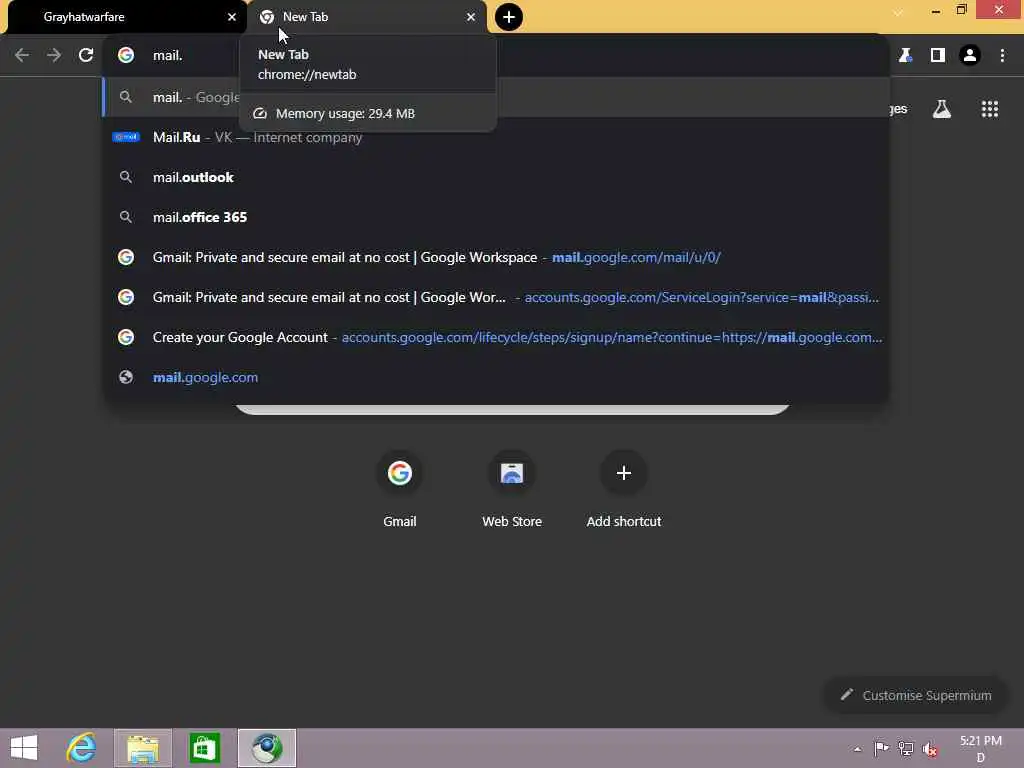Screen dimensions: 1024x768
Task: Close the New Tab tab
Action: pyautogui.click(x=471, y=17)
